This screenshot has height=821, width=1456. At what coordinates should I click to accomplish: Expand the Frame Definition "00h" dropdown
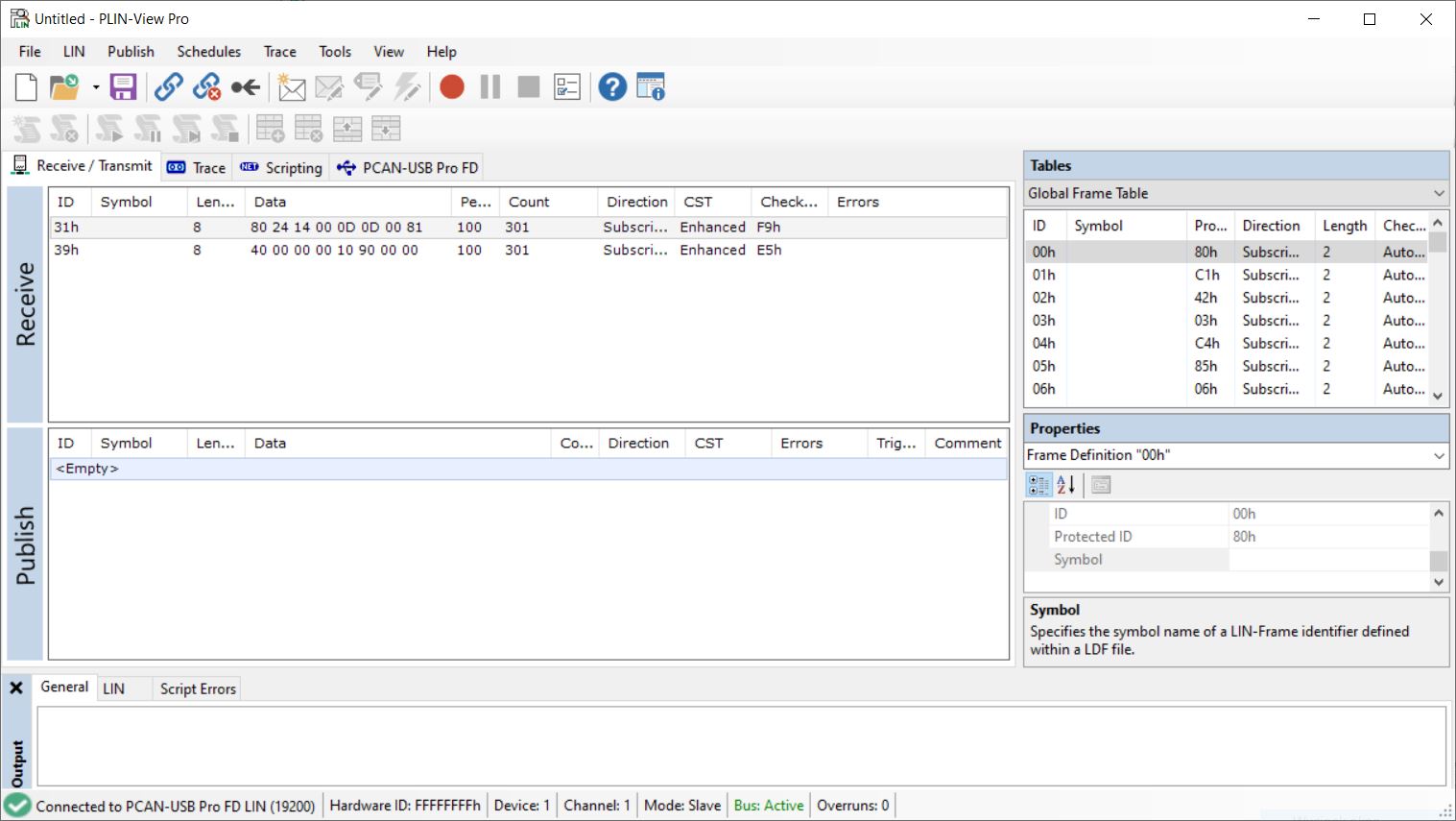coord(1438,455)
